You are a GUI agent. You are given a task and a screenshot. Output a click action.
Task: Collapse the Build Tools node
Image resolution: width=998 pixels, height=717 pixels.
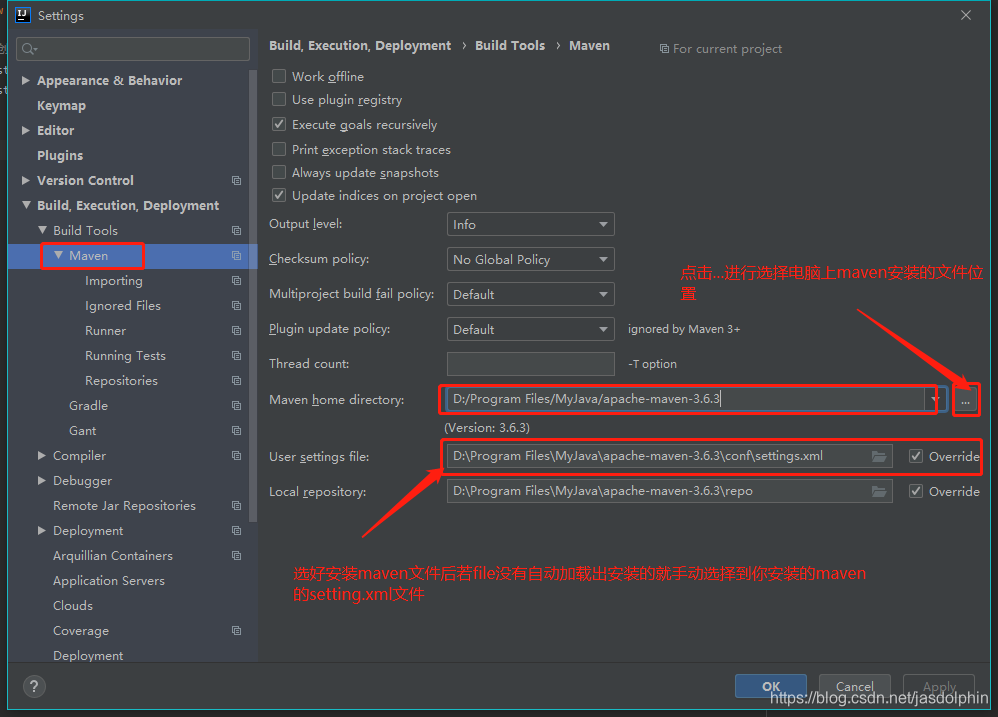(x=43, y=230)
